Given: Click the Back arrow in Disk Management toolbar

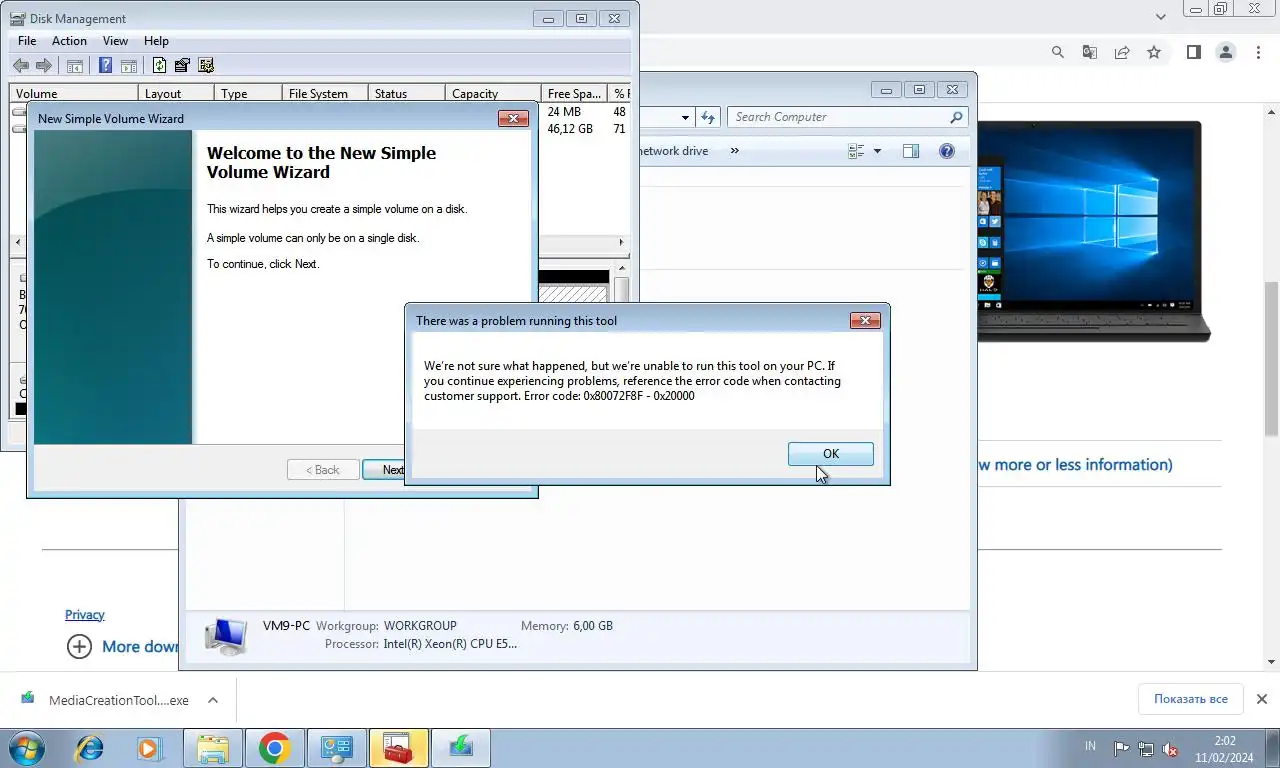Looking at the screenshot, I should 20,66.
